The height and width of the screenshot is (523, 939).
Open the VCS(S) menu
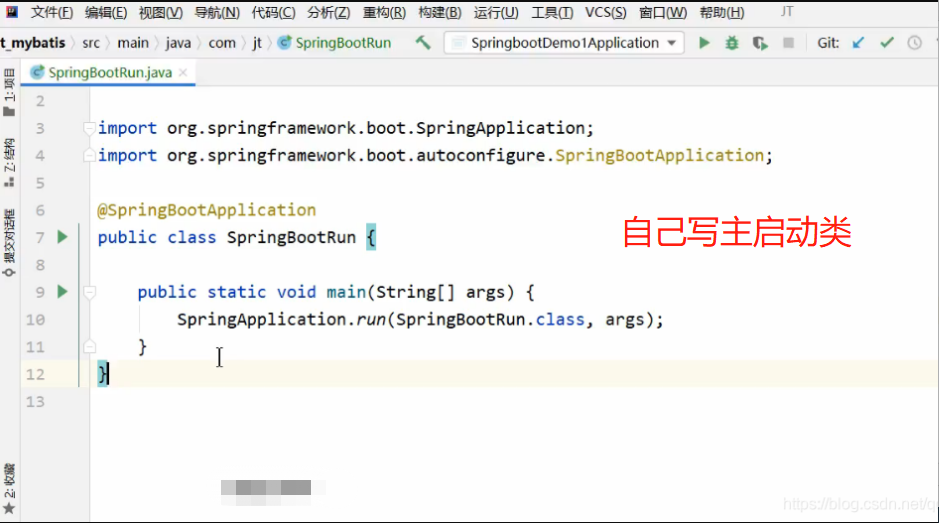[605, 12]
